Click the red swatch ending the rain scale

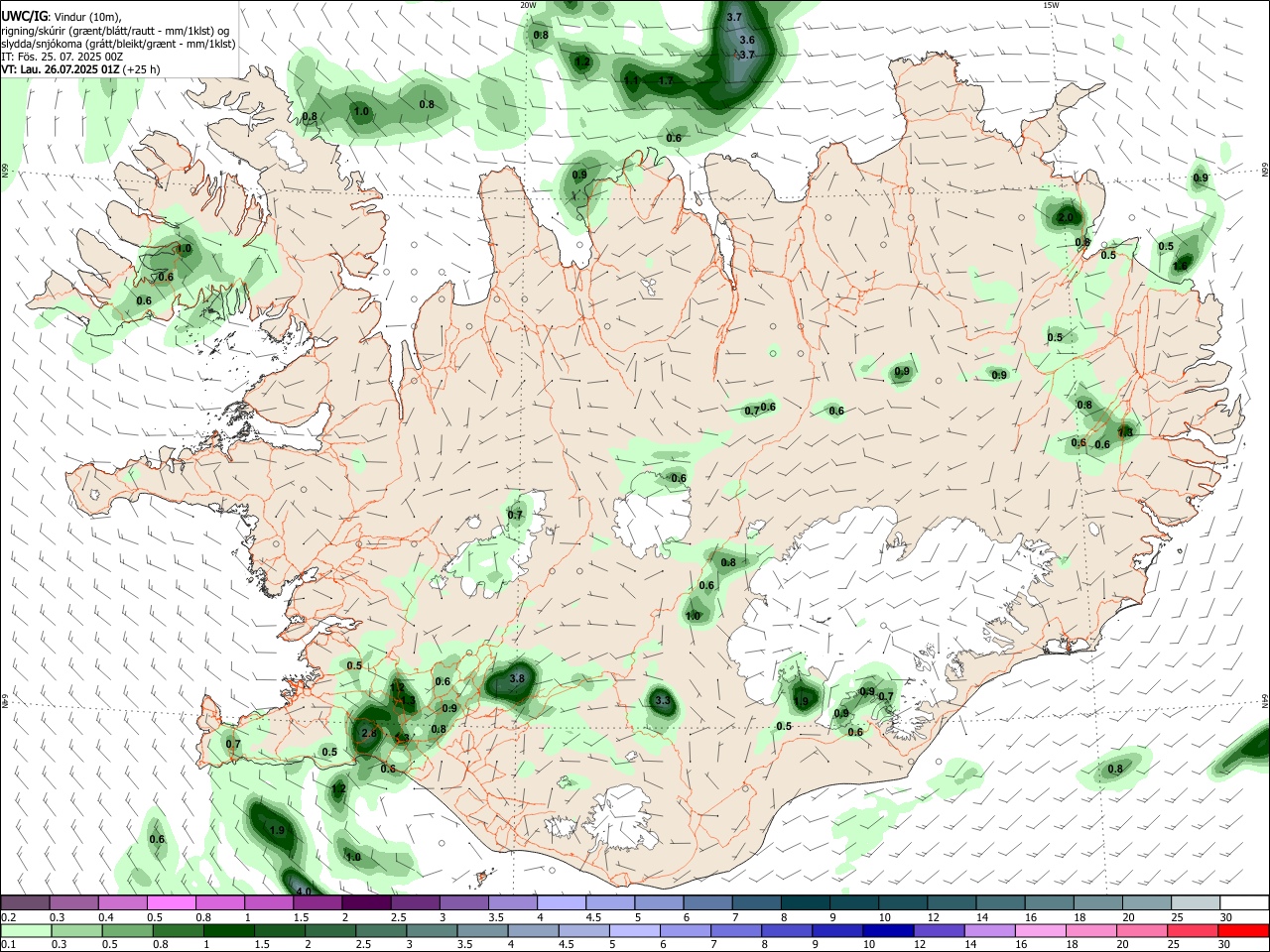[1242, 930]
